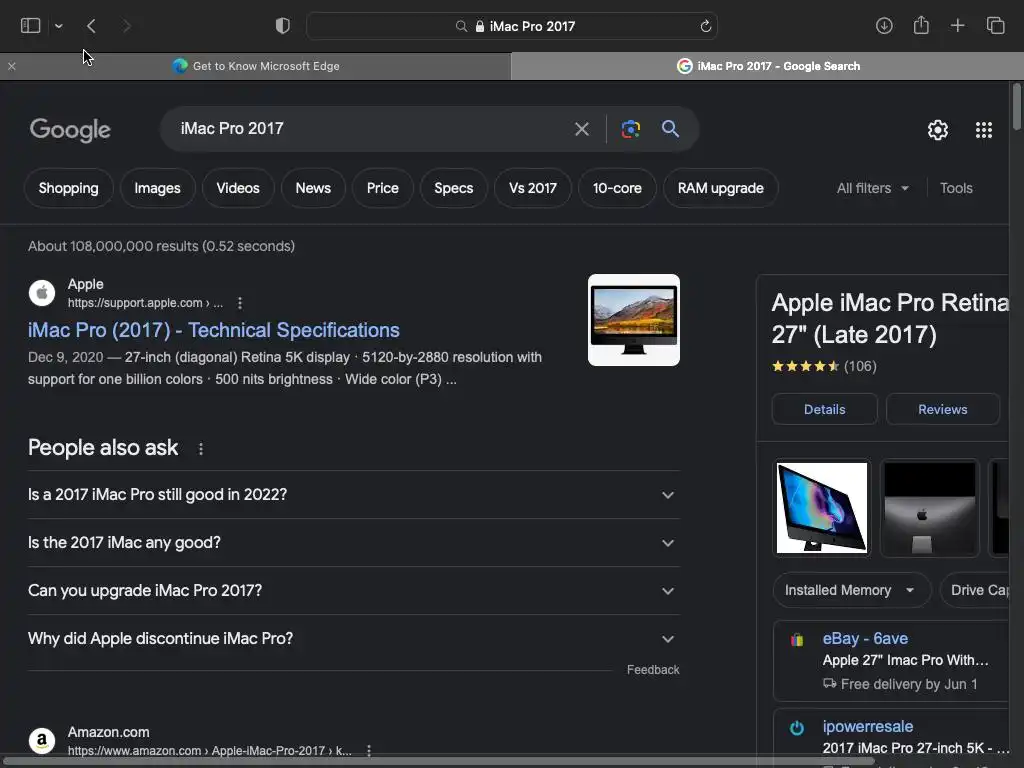Open the Drive Capacity dropdown chip
1024x768 pixels.
(x=975, y=590)
